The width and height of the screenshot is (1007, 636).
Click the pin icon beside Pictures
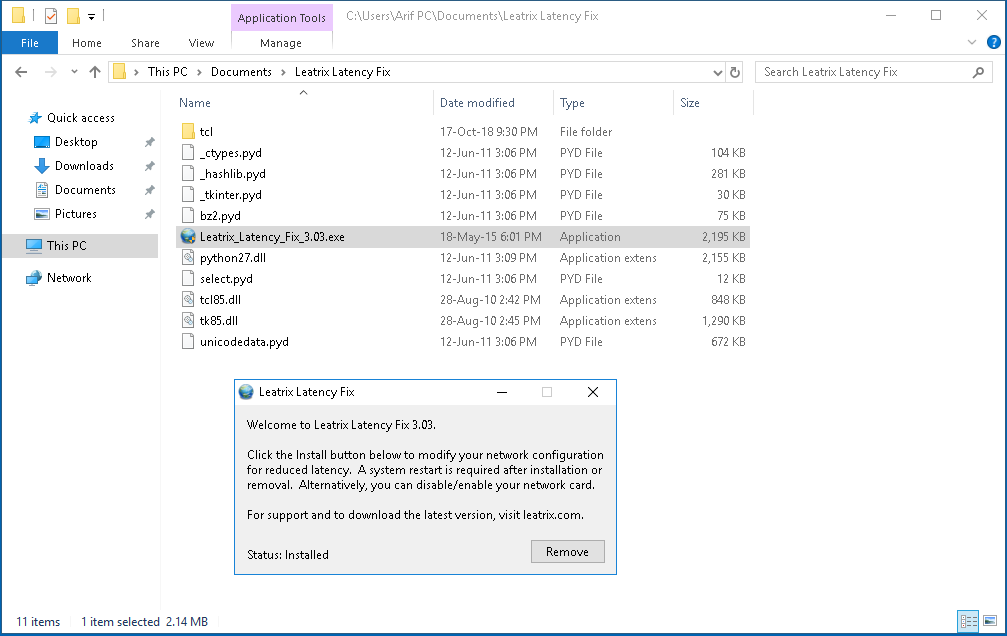click(x=150, y=214)
